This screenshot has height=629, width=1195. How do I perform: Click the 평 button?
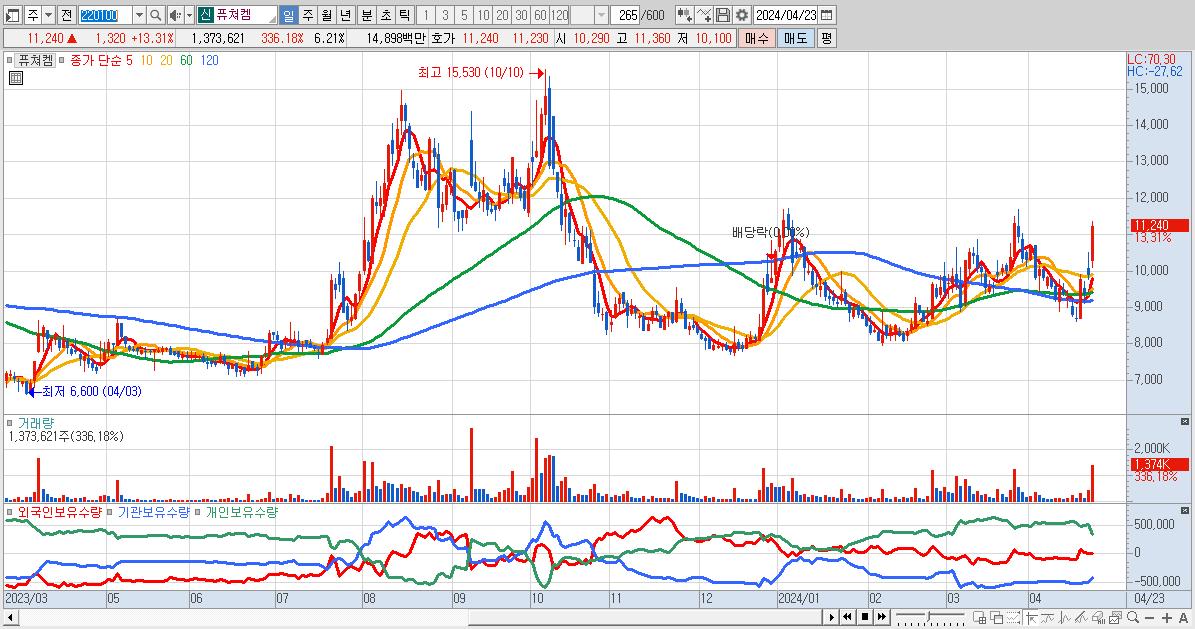coord(827,37)
